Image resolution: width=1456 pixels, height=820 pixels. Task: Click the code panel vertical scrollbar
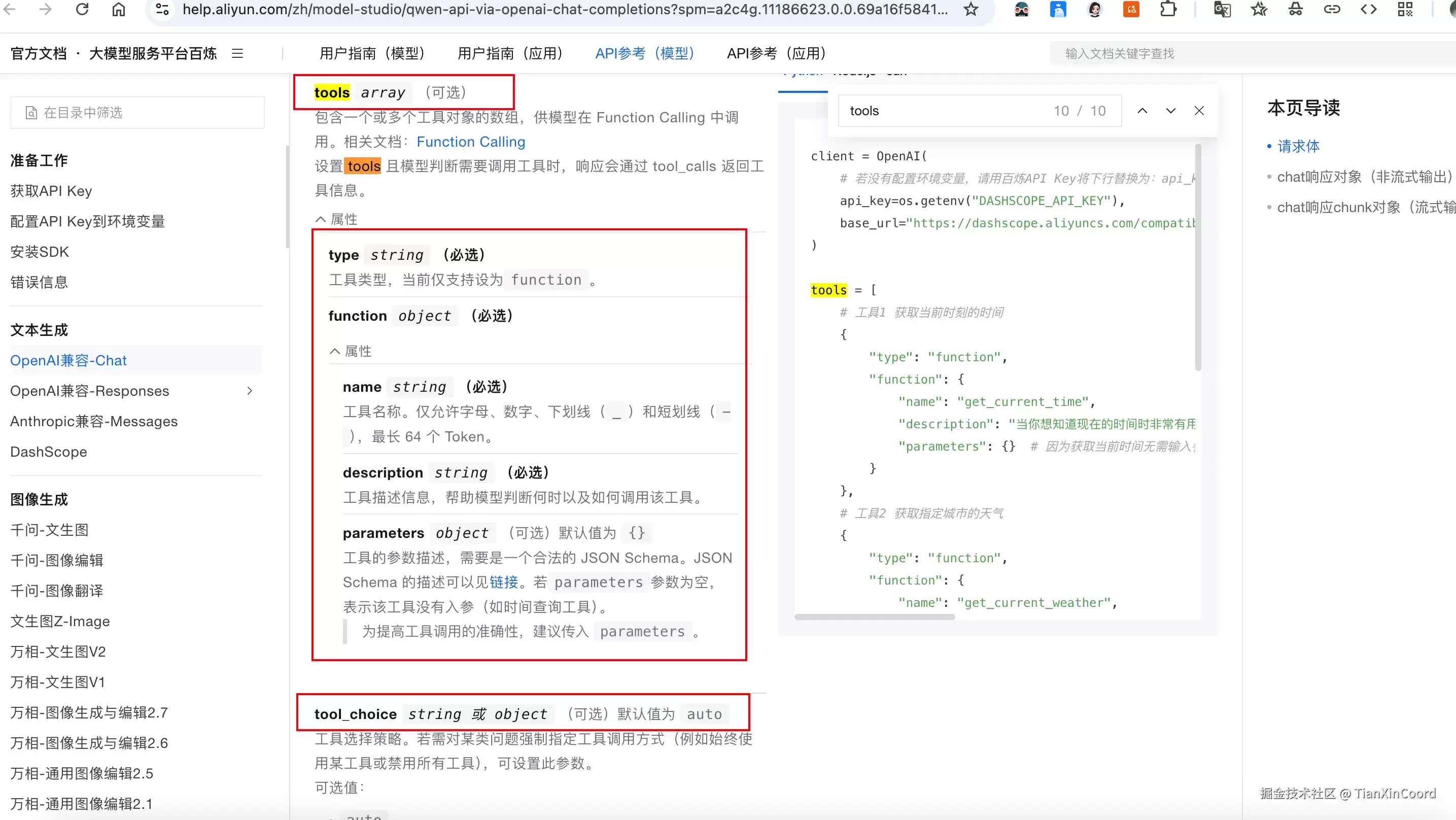(1198, 257)
